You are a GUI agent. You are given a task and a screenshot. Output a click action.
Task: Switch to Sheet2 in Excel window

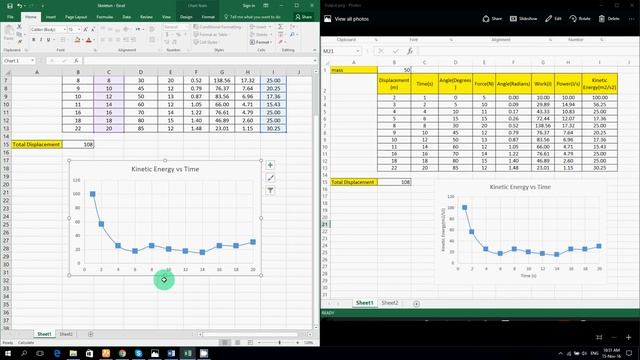coord(66,334)
